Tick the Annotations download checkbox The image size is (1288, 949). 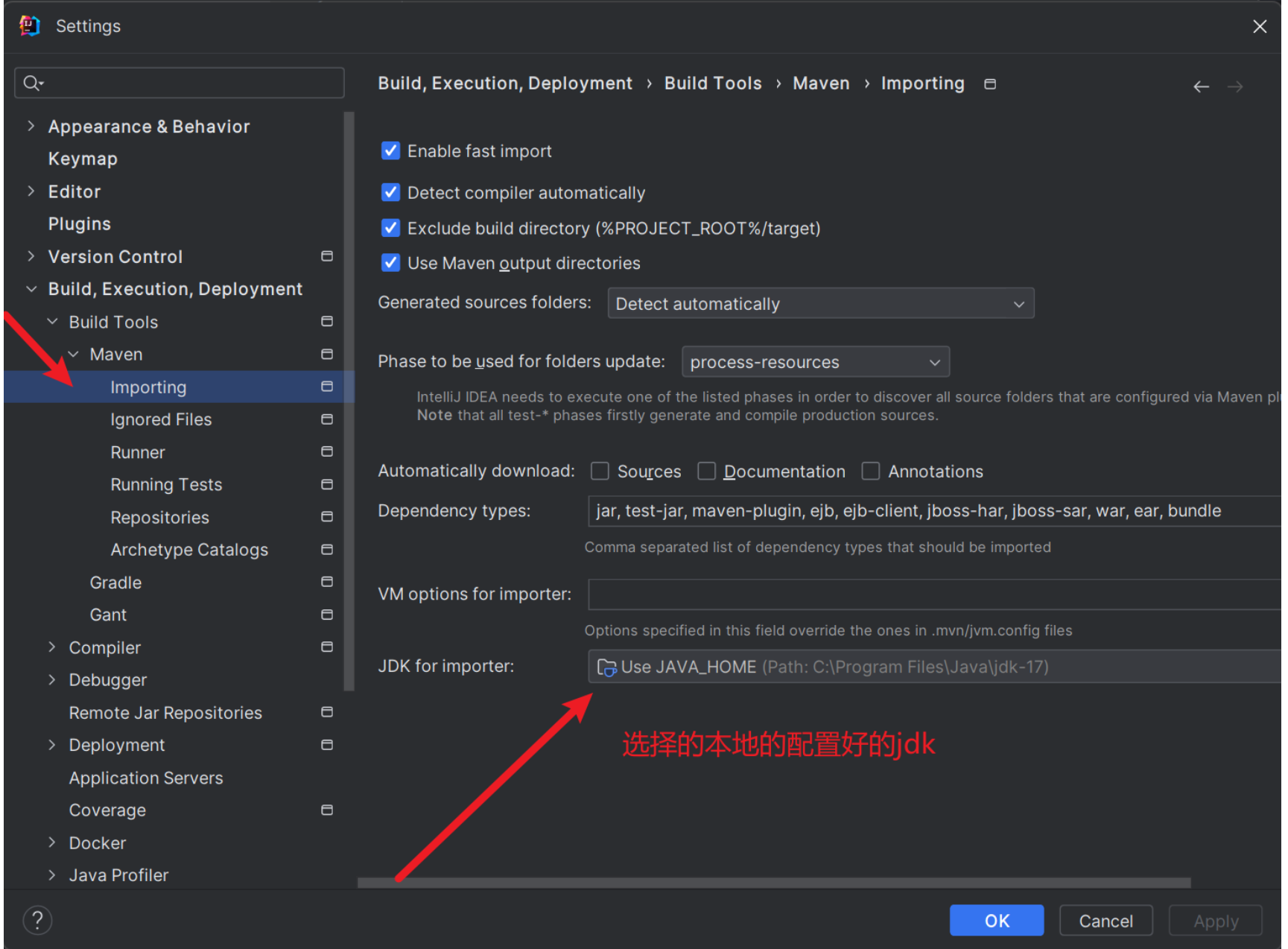tap(870, 471)
